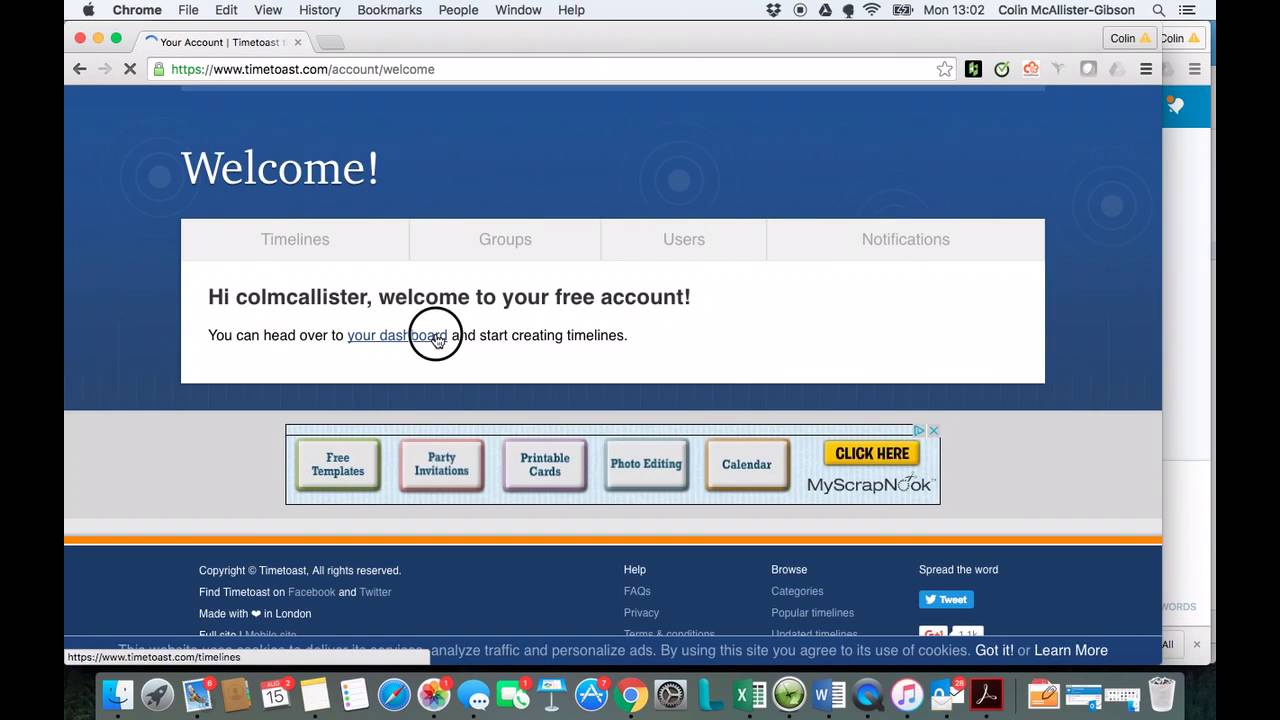
Task: Bookmark this page with the star icon
Action: coord(944,69)
